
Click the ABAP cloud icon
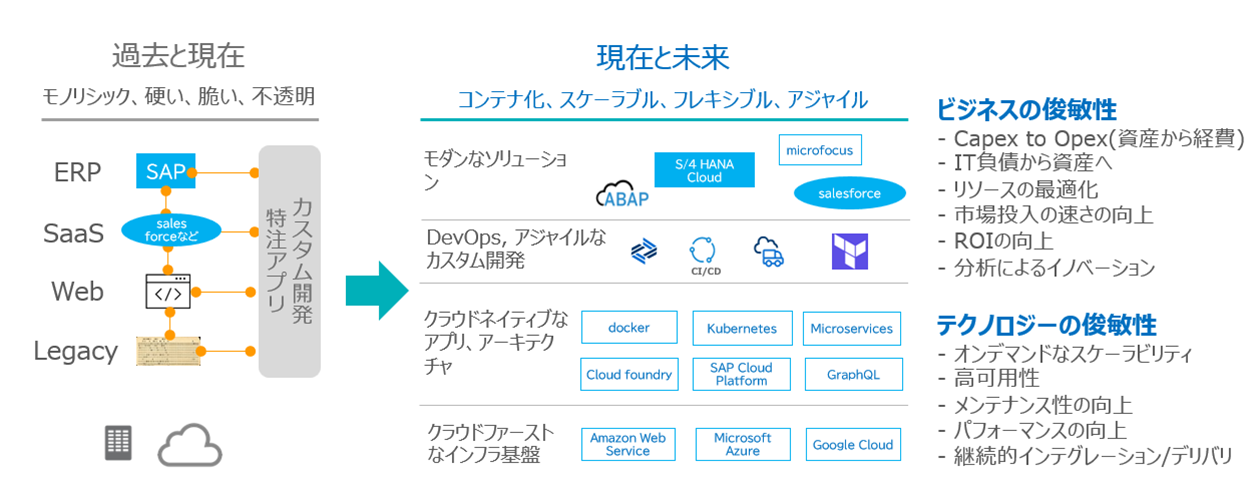[622, 194]
